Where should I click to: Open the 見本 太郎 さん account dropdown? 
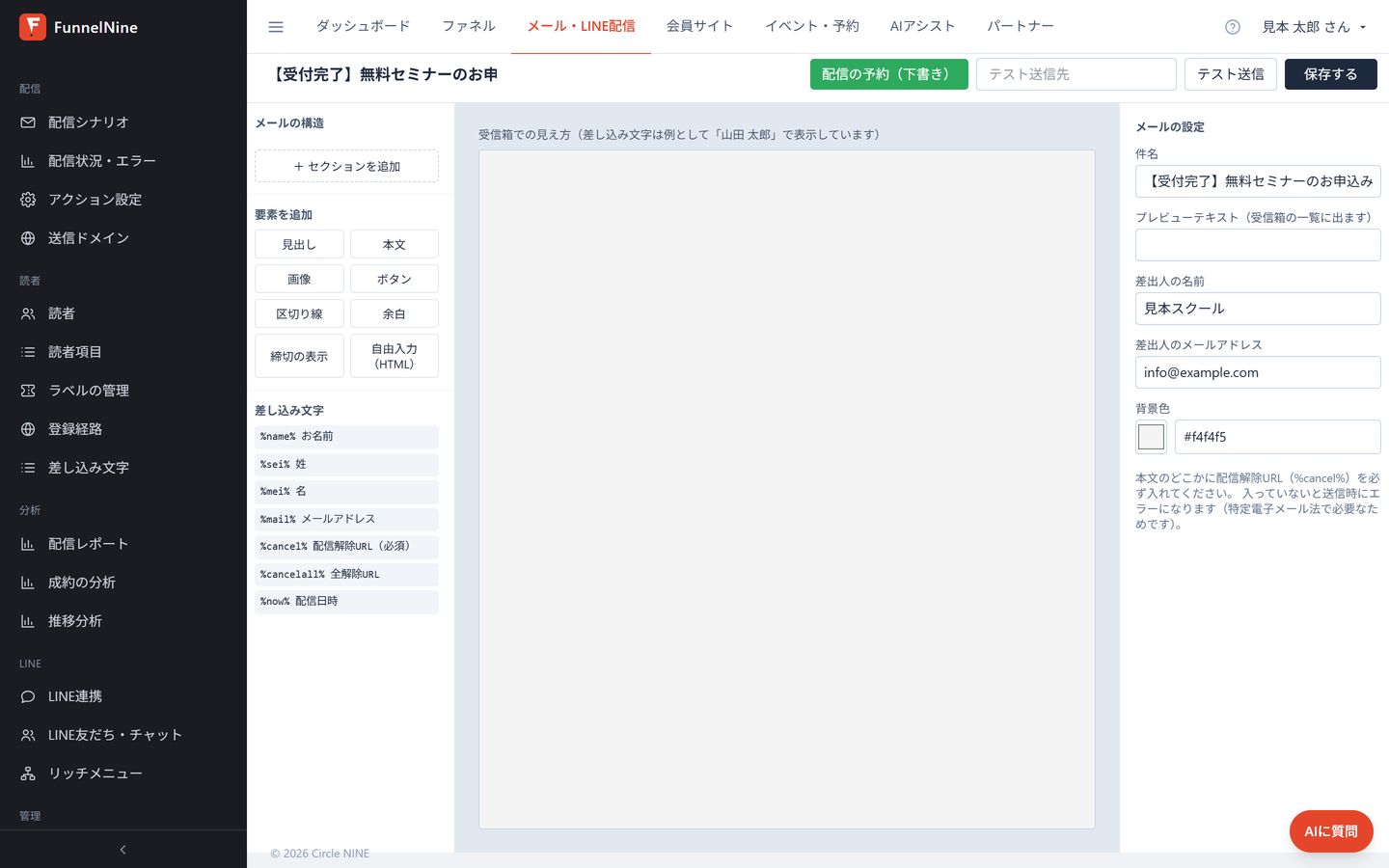(x=1315, y=27)
